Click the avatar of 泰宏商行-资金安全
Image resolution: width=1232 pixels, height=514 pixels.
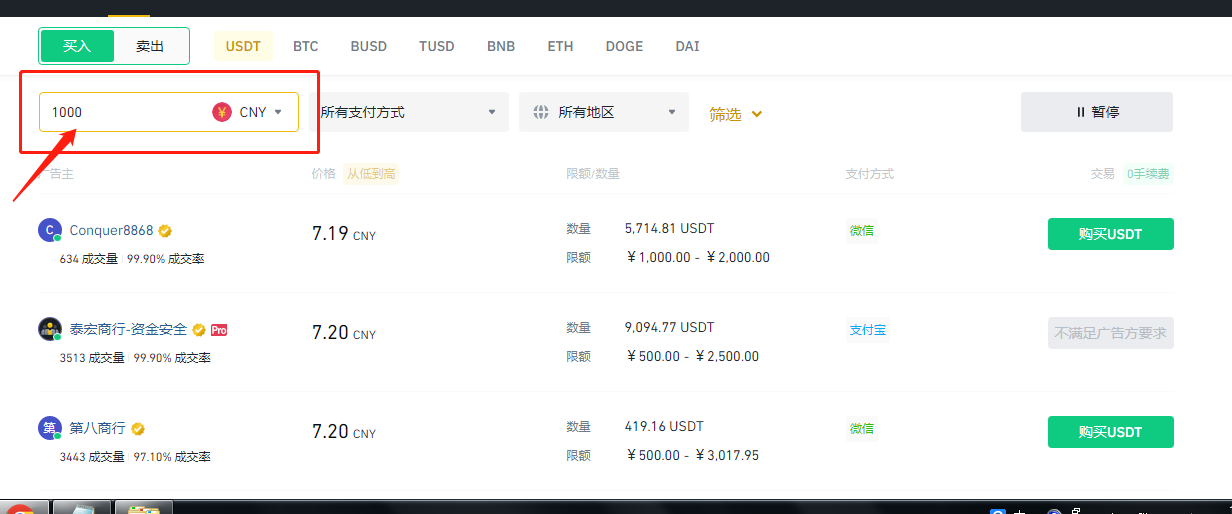pos(49,329)
